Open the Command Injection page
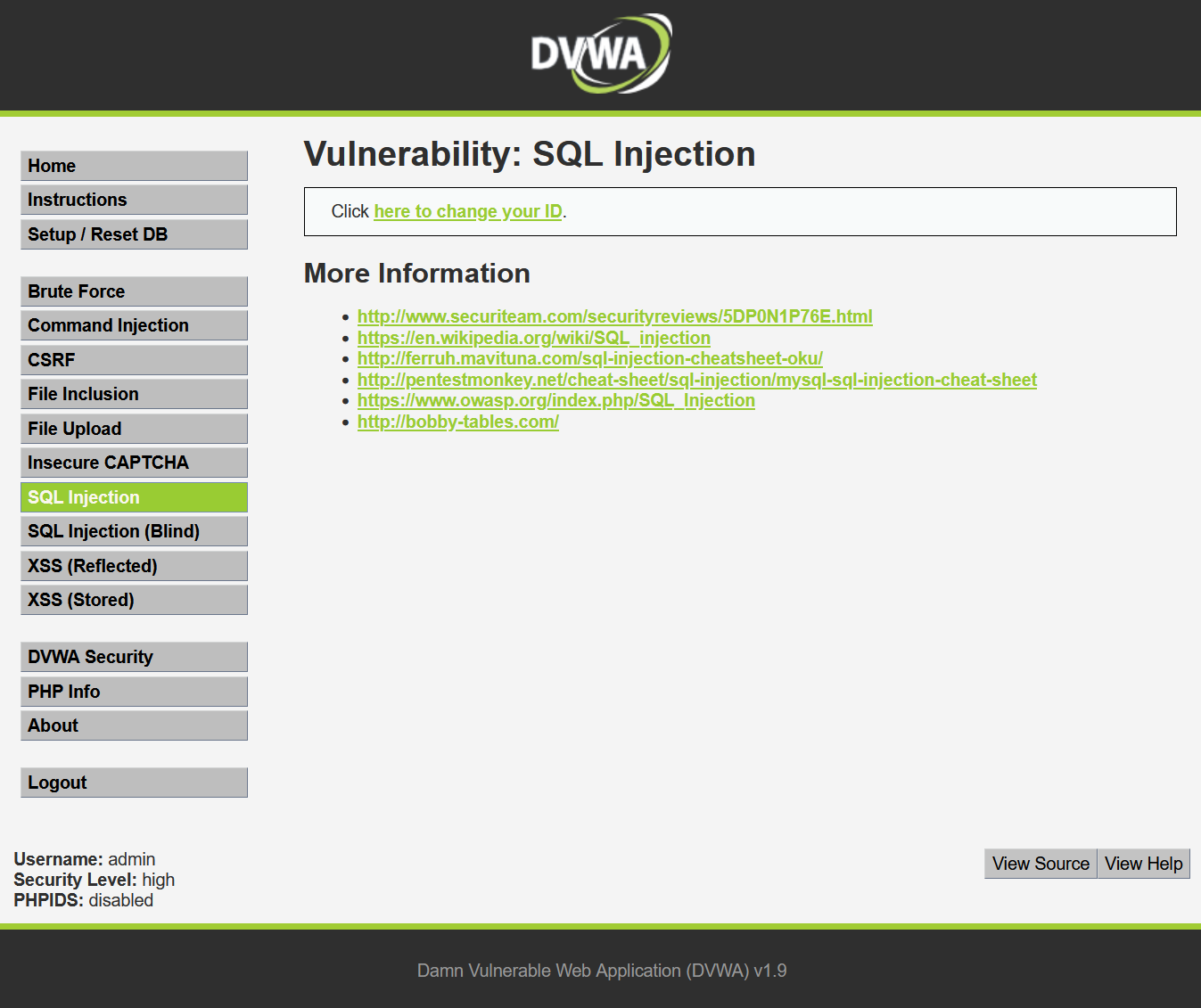Screen dimensions: 1201x1008 click(133, 324)
